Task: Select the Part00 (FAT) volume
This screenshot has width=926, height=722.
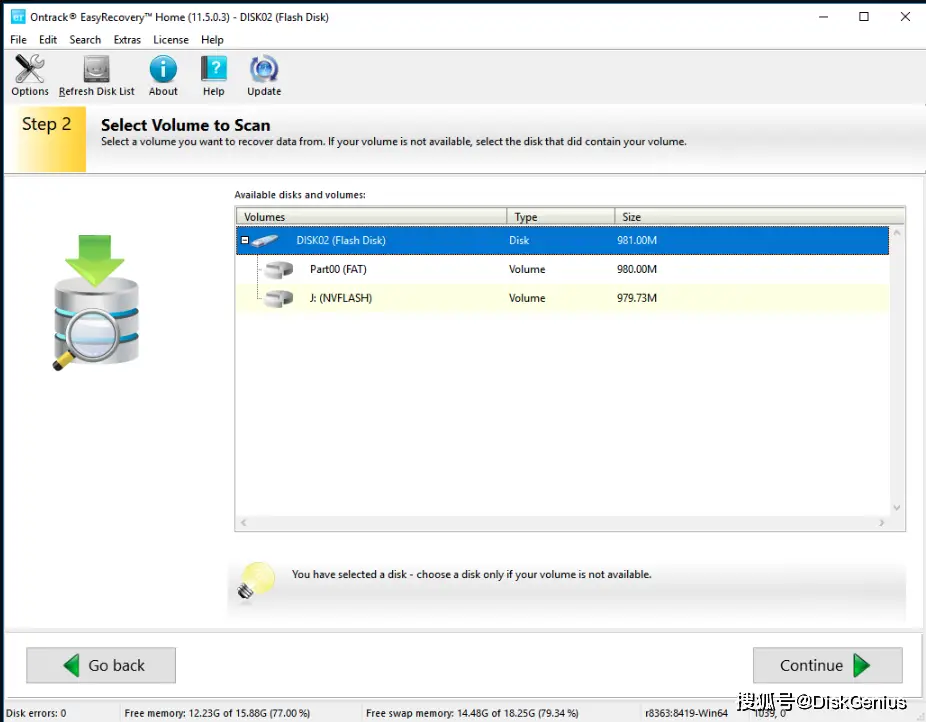Action: click(562, 269)
